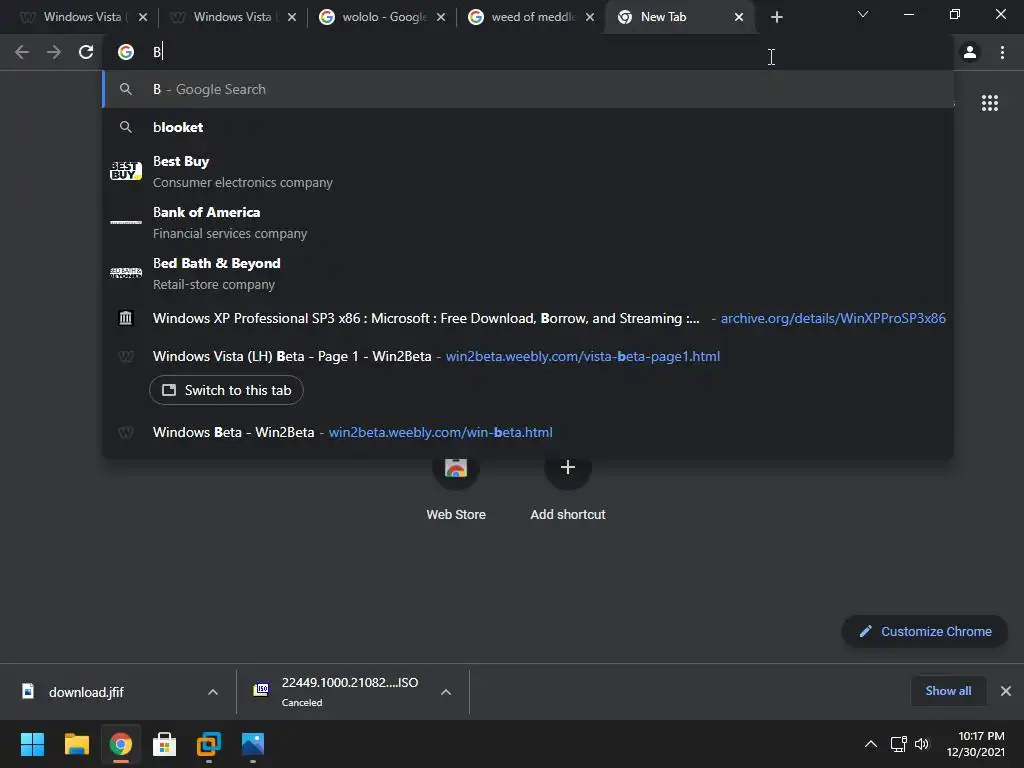The width and height of the screenshot is (1024, 768).
Task: Choose the blooket search suggestion
Action: pos(528,127)
